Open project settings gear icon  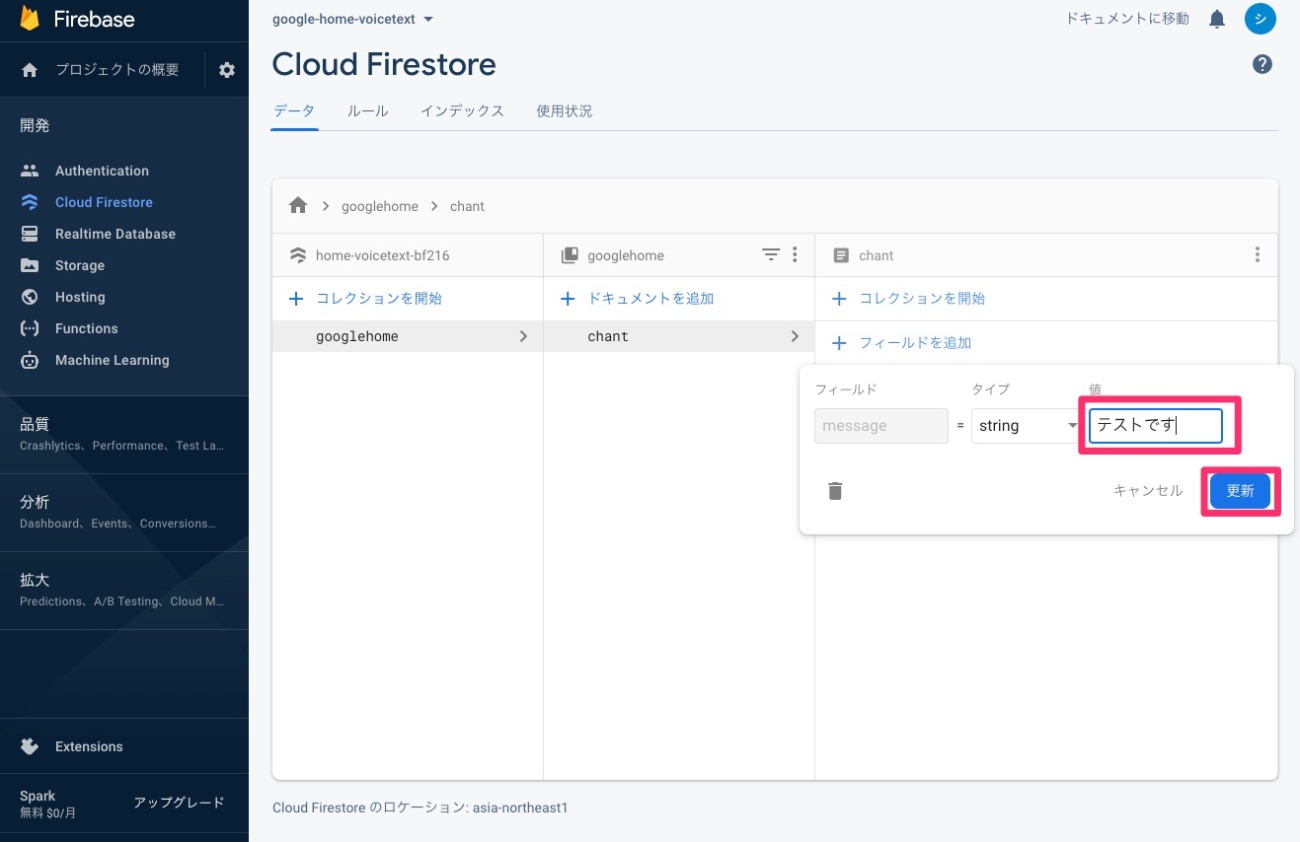tap(227, 70)
